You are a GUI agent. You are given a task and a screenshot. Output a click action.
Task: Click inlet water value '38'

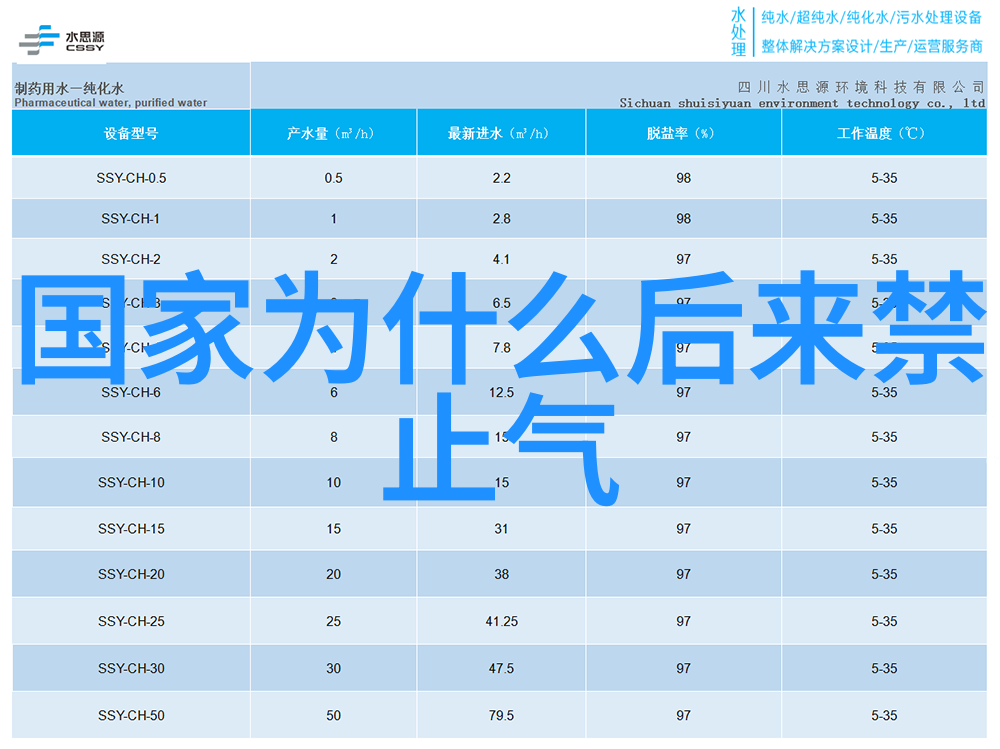(501, 574)
